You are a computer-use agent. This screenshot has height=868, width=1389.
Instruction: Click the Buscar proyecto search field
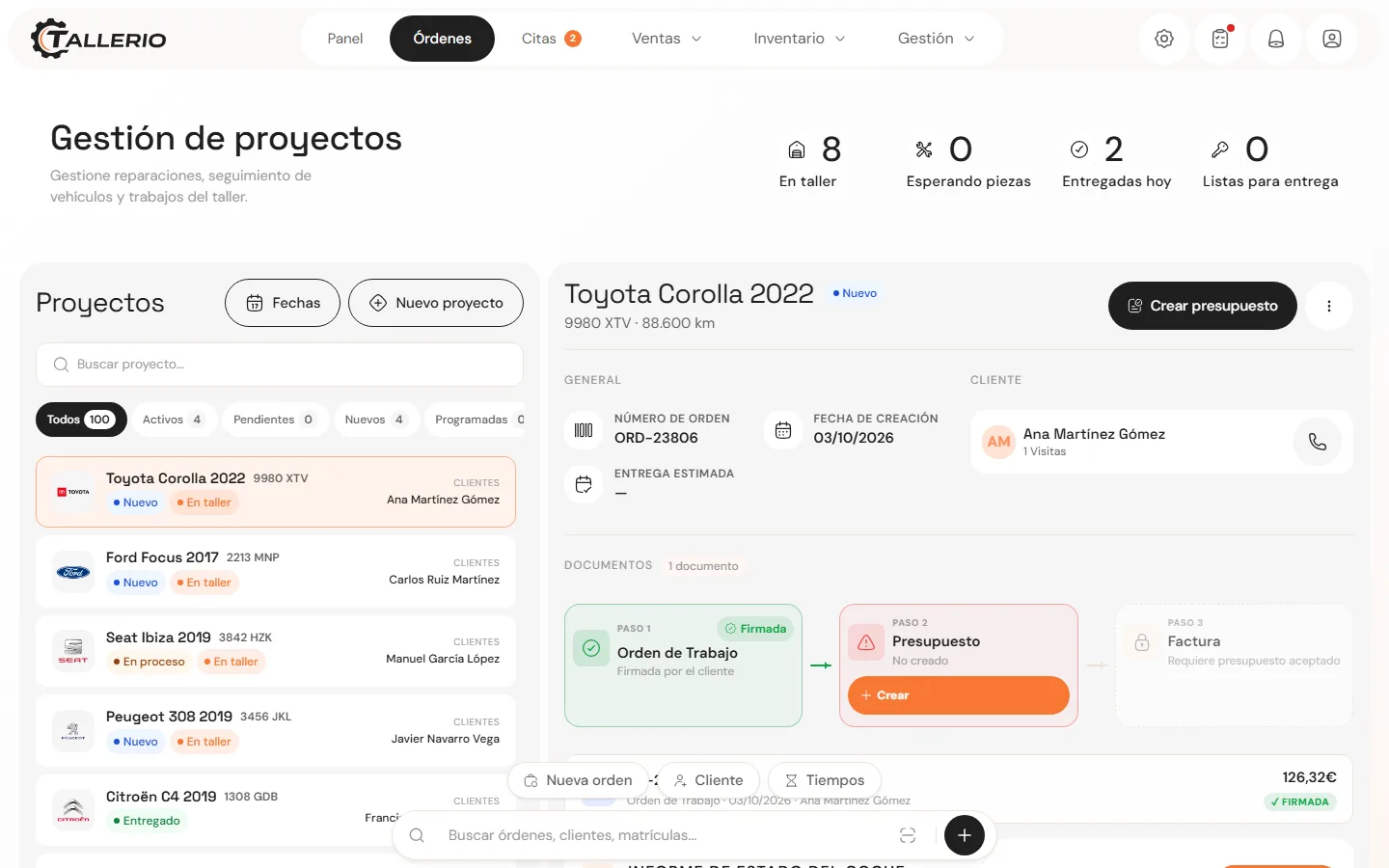(x=280, y=365)
